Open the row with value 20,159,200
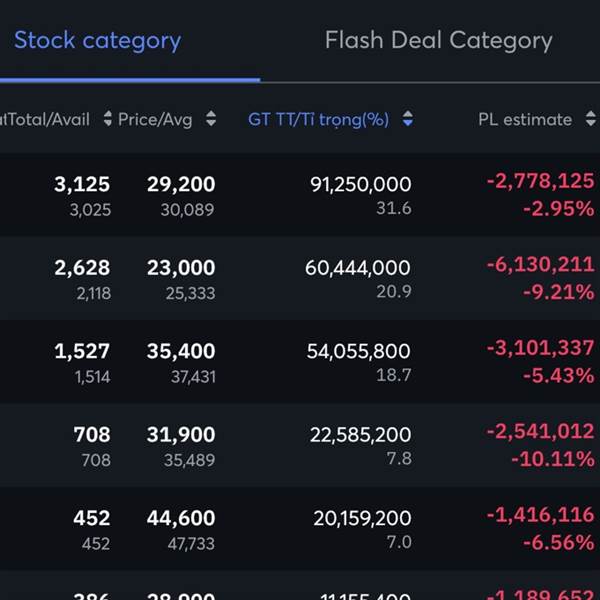The height and width of the screenshot is (600, 600). point(360,518)
